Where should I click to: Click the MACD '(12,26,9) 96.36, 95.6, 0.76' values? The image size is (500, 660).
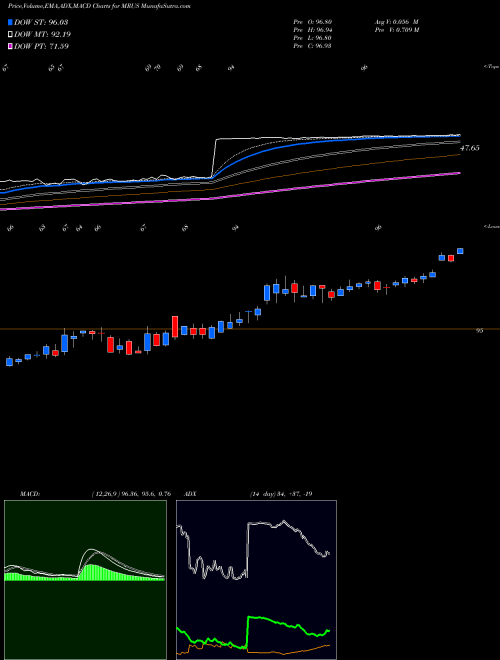pyautogui.click(x=131, y=494)
